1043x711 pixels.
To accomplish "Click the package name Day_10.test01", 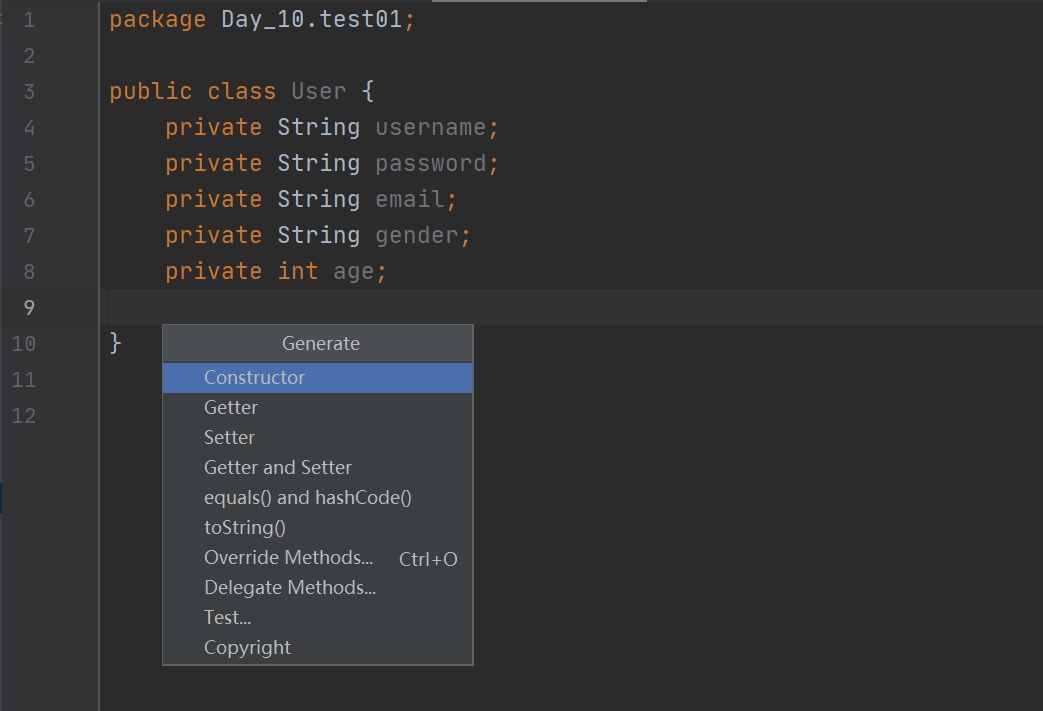I will (312, 20).
